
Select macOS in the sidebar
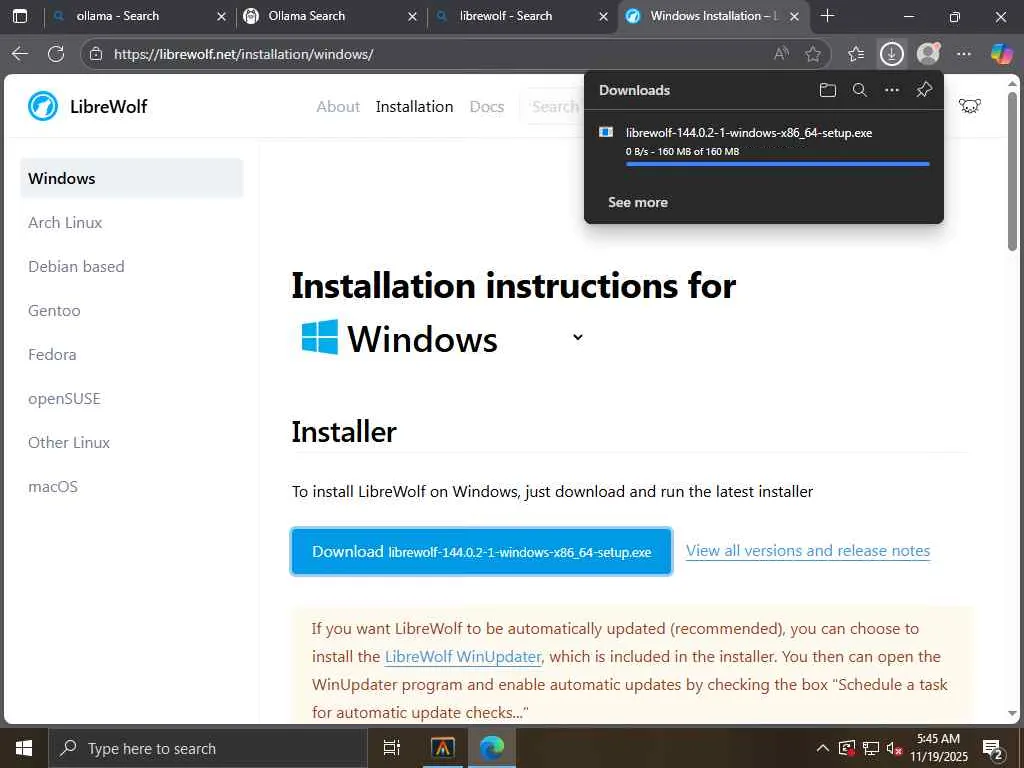[53, 487]
